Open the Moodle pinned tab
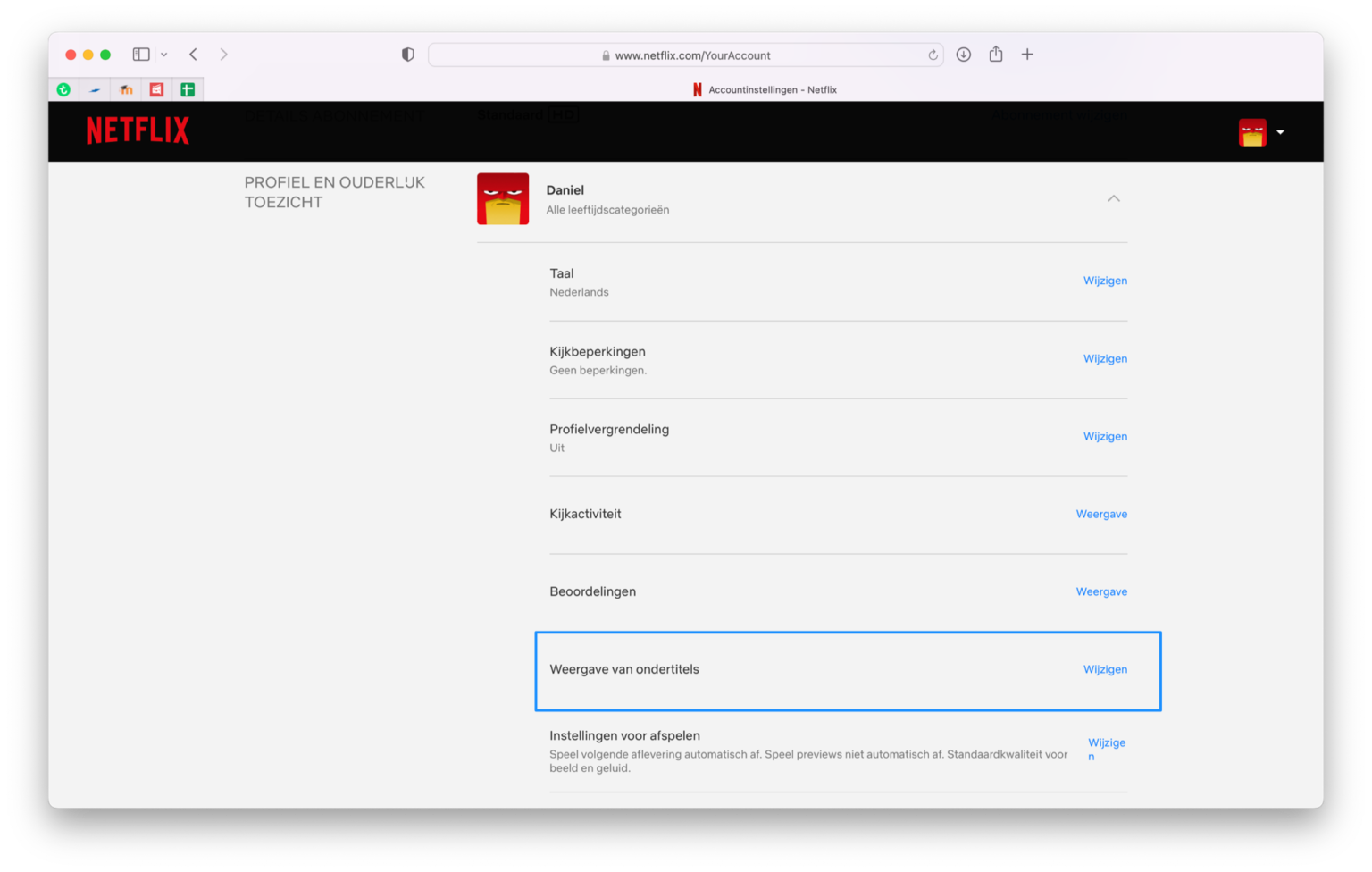The image size is (1372, 872). click(x=126, y=89)
